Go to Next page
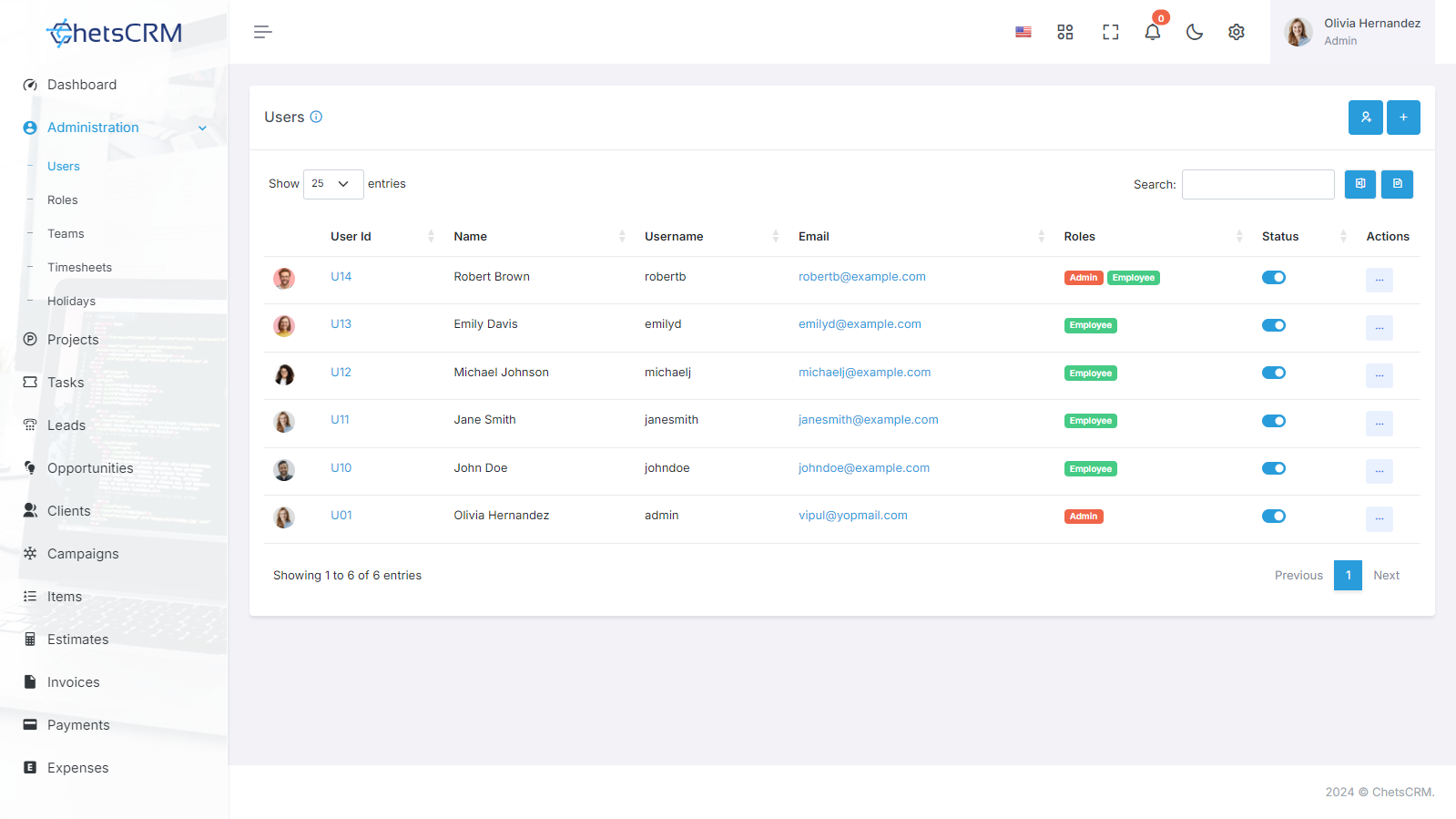 point(1387,576)
